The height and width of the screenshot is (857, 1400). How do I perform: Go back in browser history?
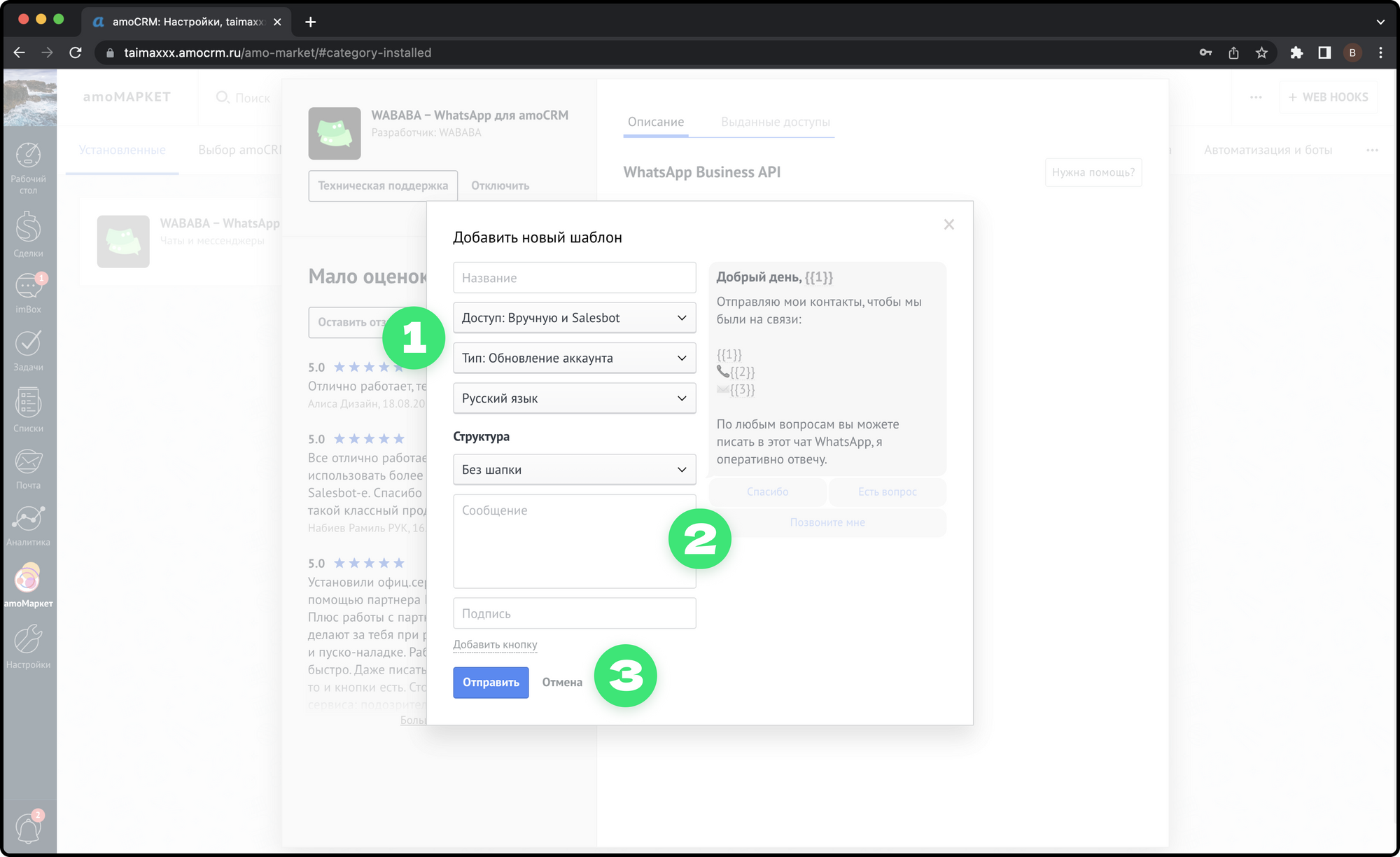(19, 53)
